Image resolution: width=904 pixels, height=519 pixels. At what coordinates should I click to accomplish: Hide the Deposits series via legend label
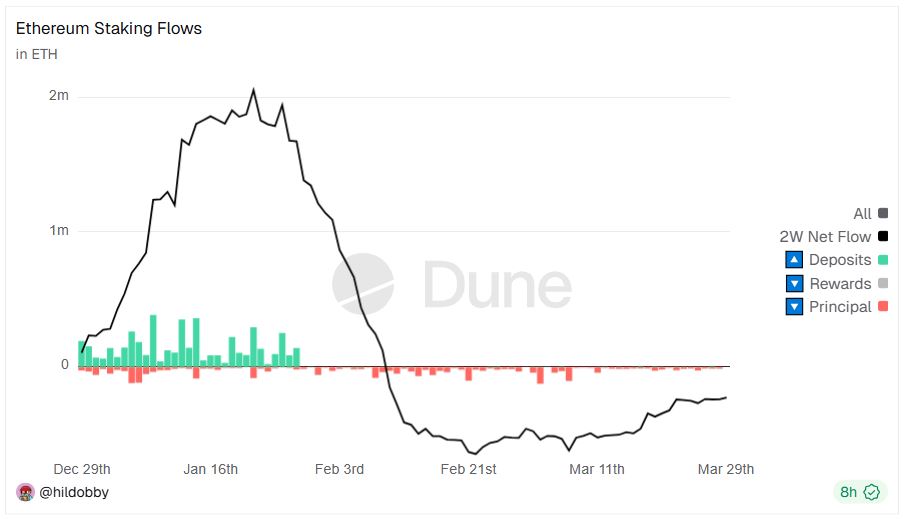840,260
